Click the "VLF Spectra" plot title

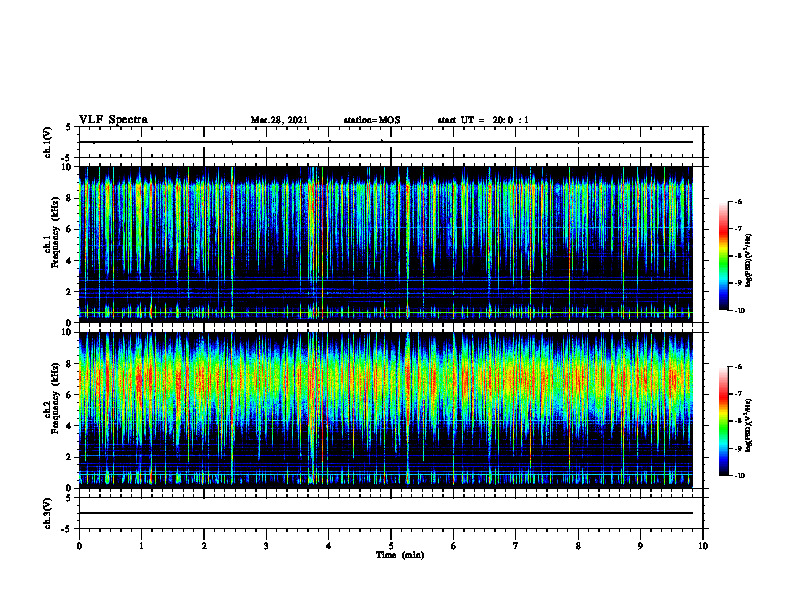(x=113, y=120)
